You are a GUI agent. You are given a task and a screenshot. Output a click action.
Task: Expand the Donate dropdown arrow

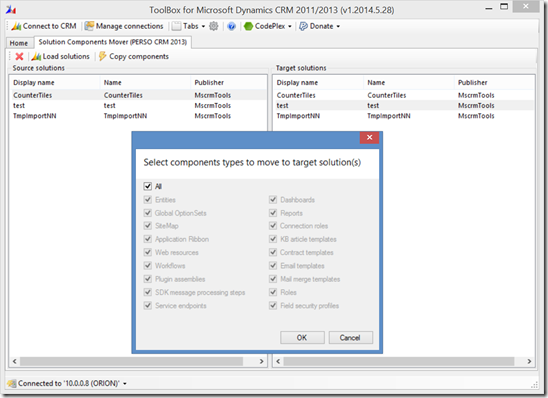coord(338,26)
